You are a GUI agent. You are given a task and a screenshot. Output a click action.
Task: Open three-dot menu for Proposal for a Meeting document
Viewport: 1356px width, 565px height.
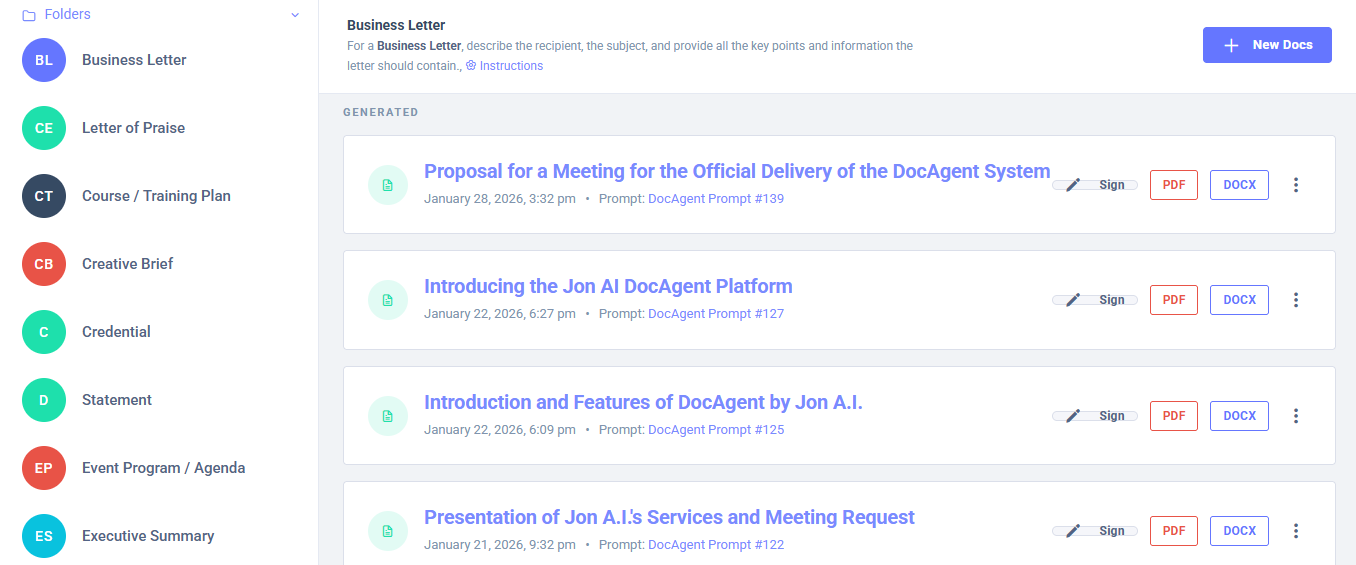click(x=1296, y=185)
